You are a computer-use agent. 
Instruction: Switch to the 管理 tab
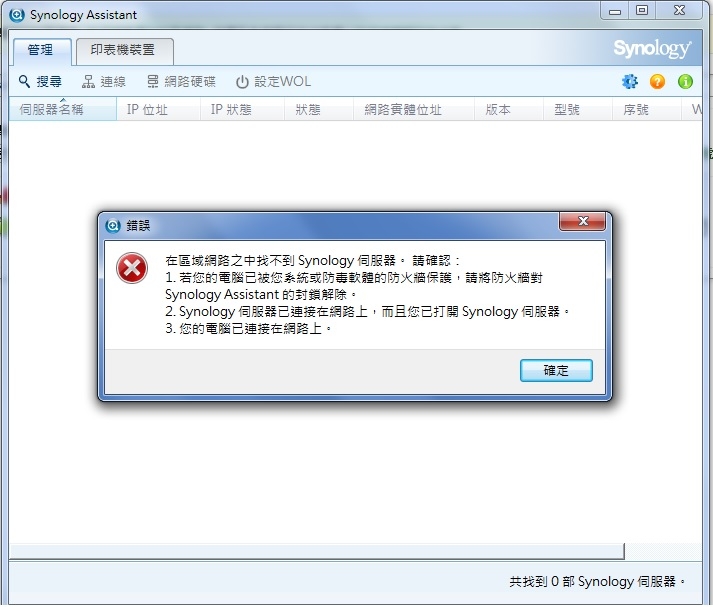42,51
